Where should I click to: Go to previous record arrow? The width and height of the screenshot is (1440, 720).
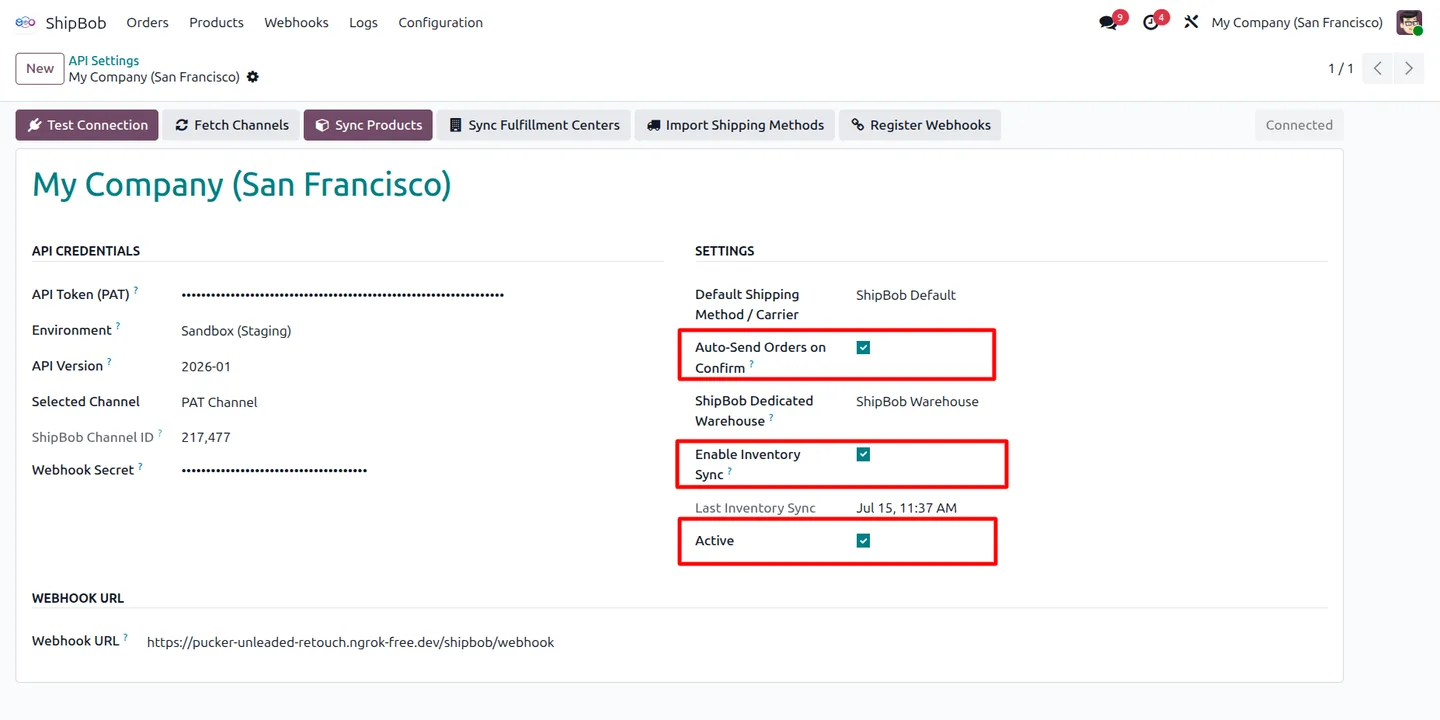point(1377,68)
